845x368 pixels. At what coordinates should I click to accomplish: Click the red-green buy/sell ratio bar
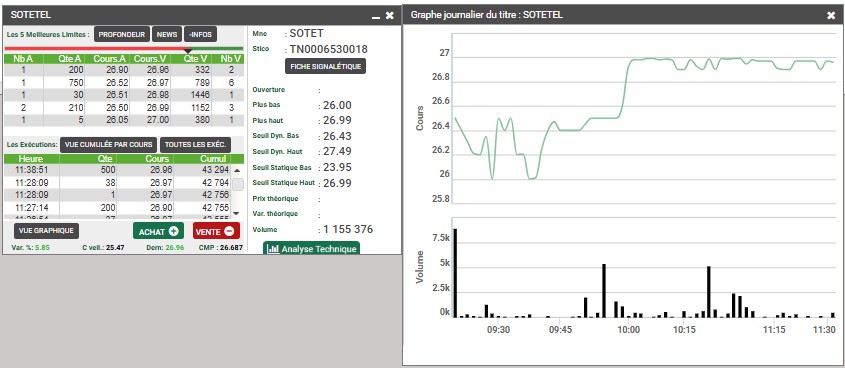coord(124,48)
